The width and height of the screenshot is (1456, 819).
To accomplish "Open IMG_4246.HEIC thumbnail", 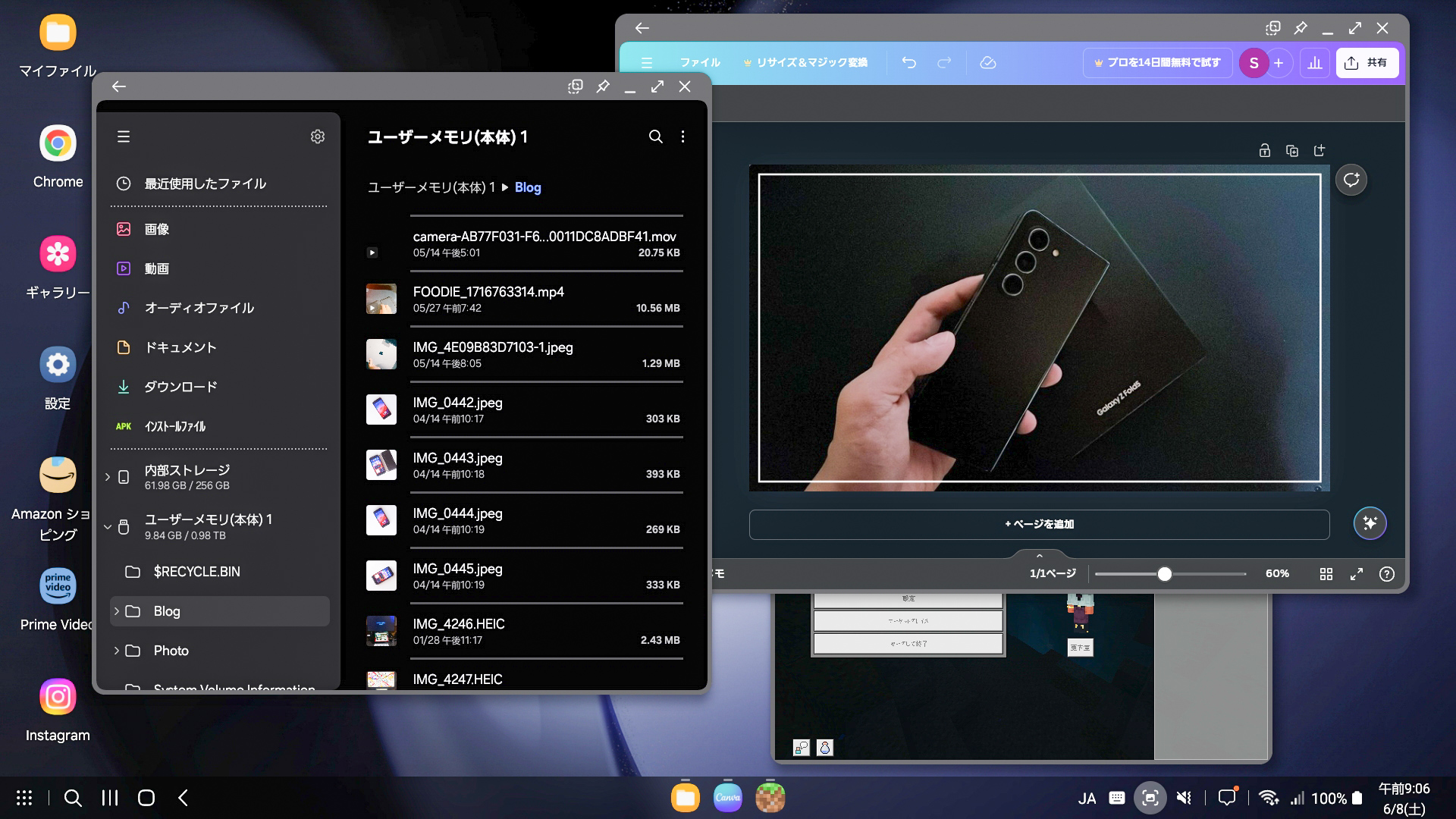I will [x=381, y=632].
